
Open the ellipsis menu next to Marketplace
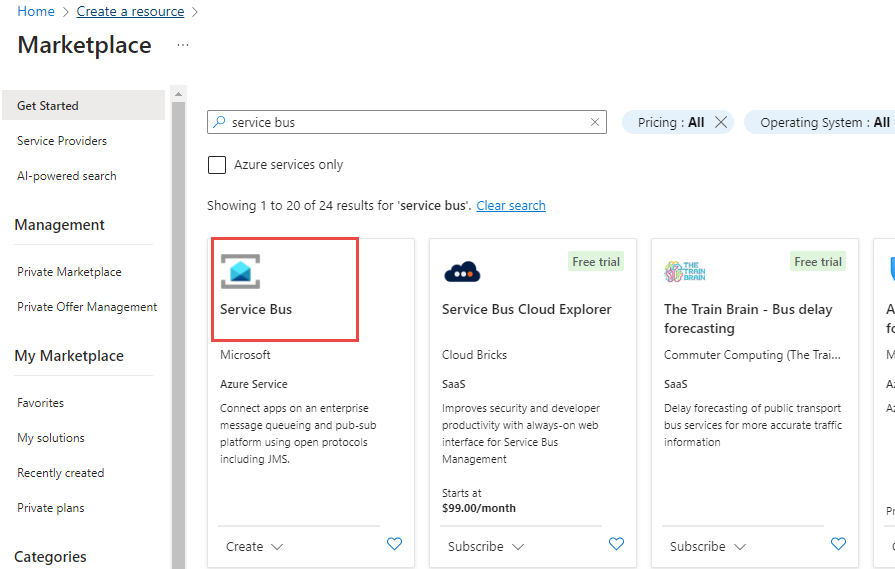click(x=183, y=45)
